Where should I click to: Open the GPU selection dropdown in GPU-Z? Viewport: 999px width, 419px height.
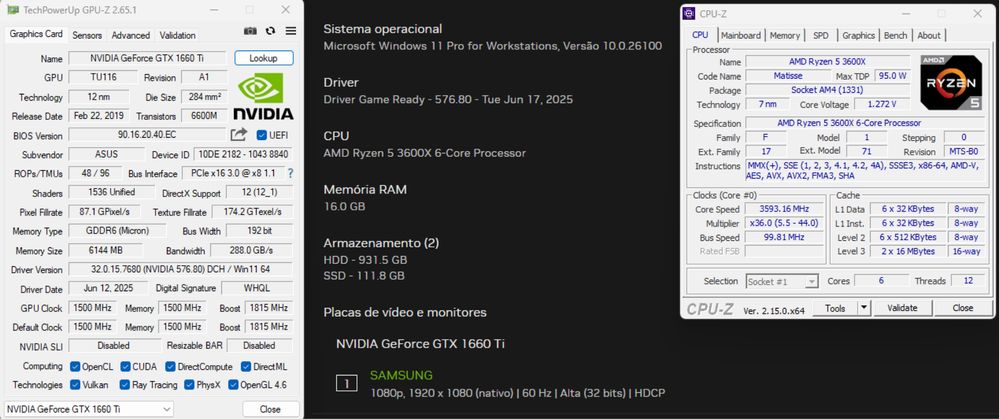(89, 409)
